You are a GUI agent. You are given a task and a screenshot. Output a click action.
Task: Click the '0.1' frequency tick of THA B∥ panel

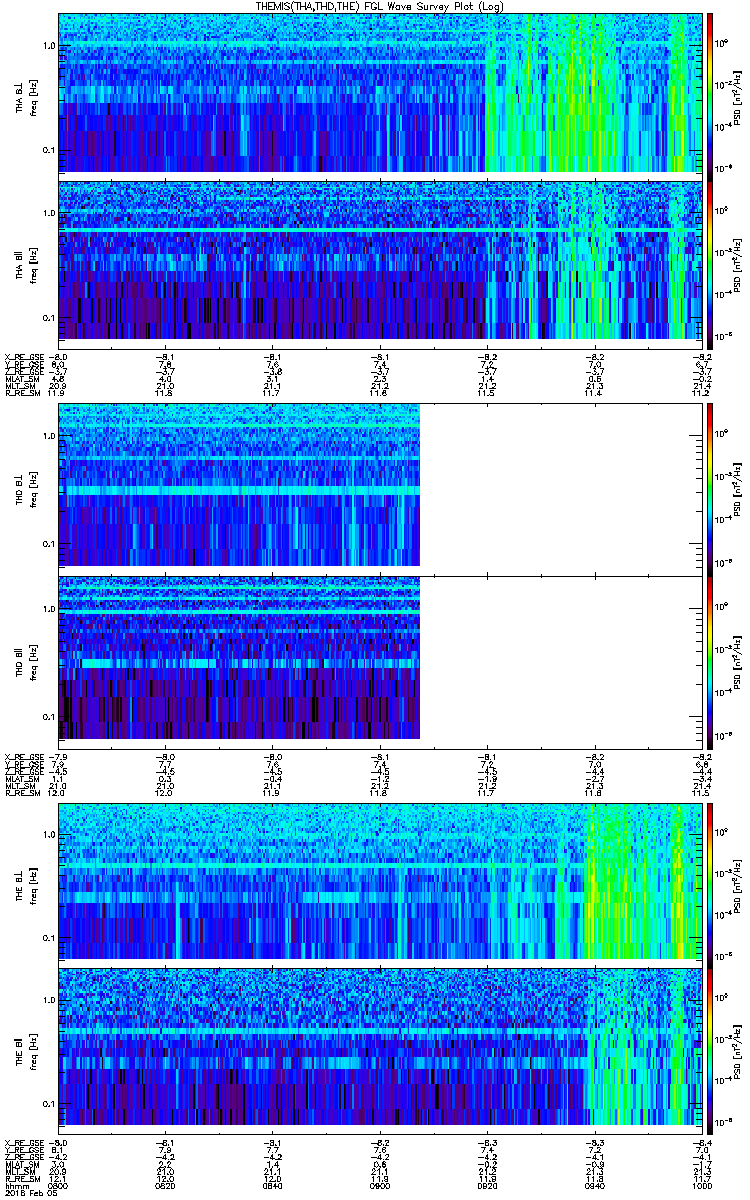point(49,318)
